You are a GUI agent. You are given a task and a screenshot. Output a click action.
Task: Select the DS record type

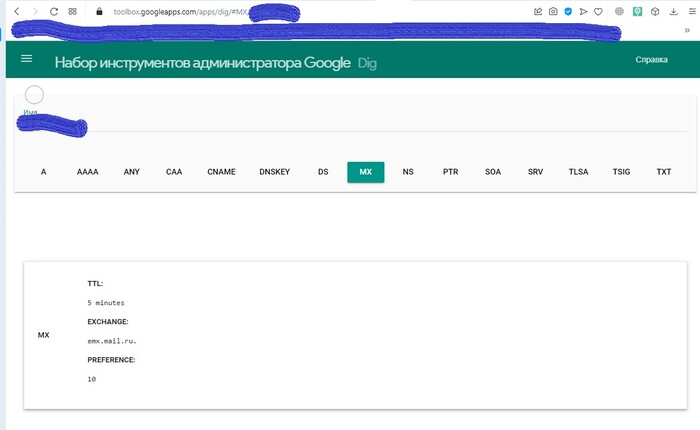click(x=323, y=172)
